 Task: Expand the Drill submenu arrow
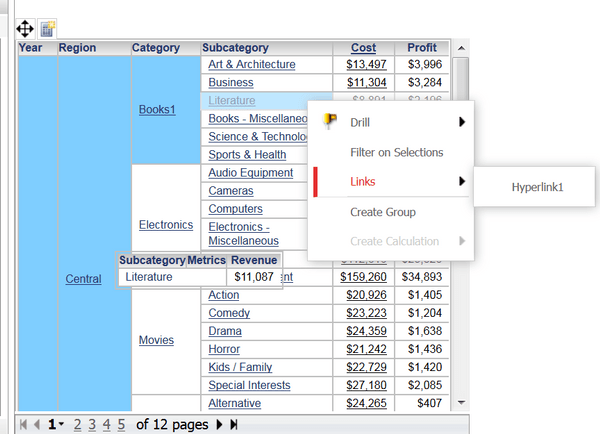461,122
